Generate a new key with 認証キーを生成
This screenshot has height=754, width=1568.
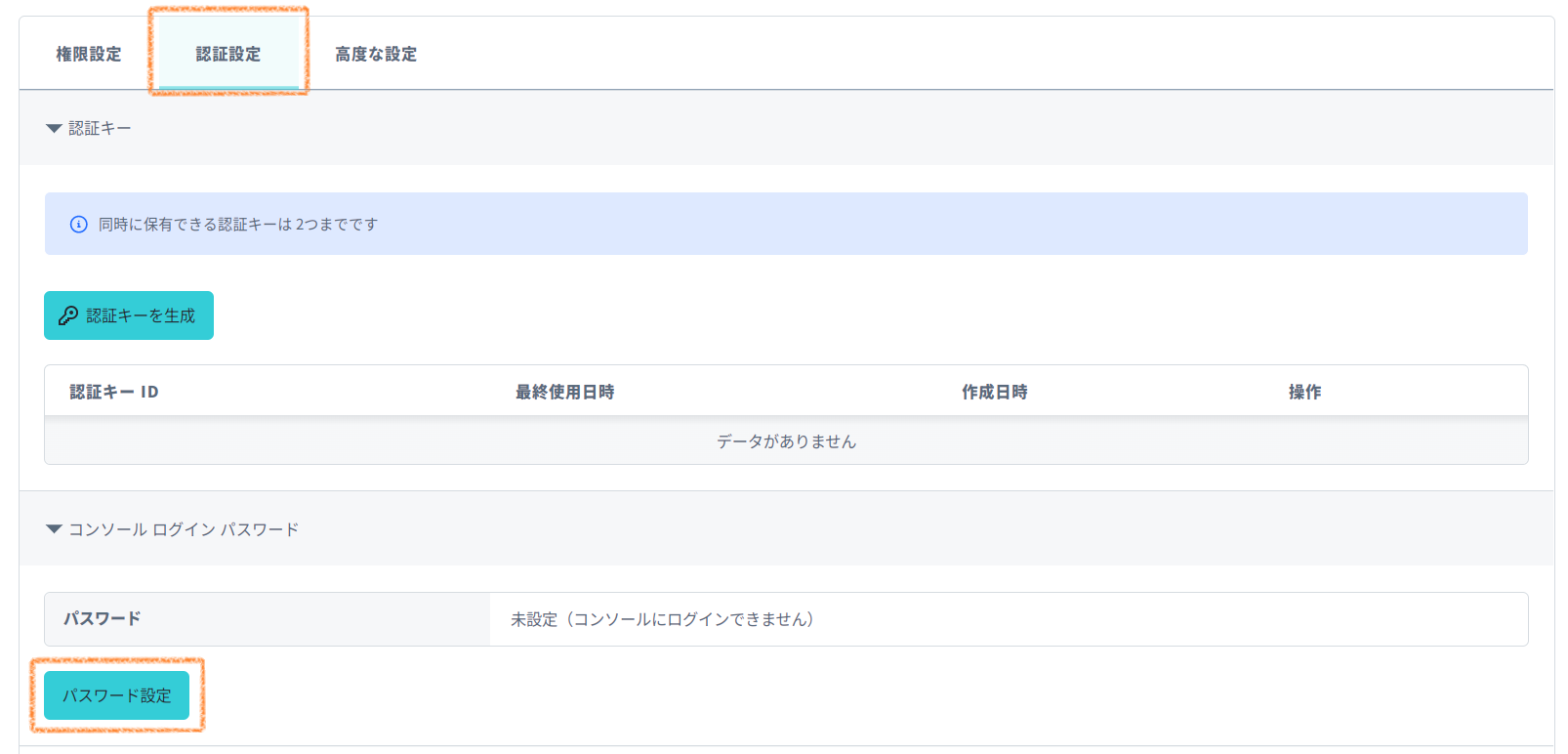pyautogui.click(x=129, y=315)
